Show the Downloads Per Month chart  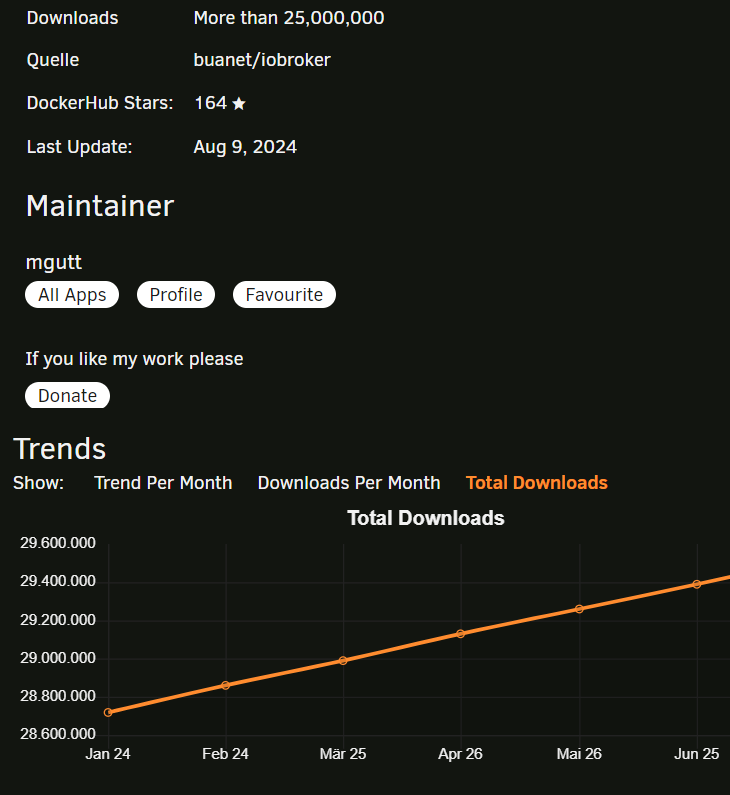pos(349,483)
